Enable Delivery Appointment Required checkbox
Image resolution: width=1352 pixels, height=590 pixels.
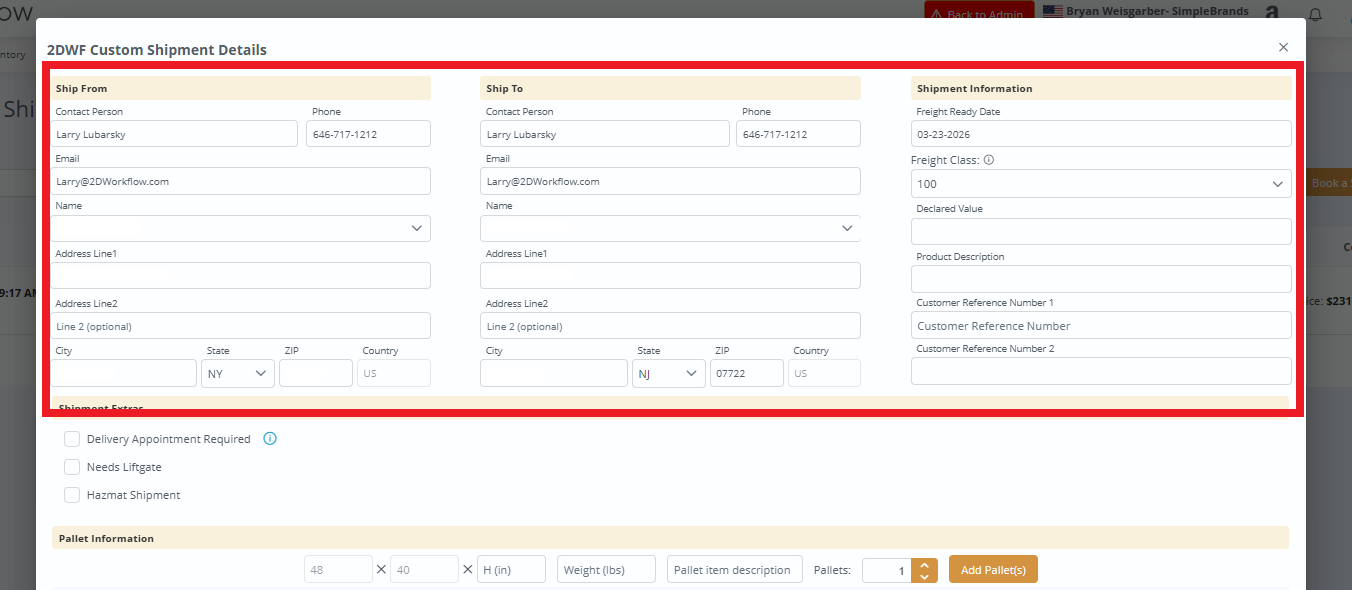pyautogui.click(x=72, y=439)
